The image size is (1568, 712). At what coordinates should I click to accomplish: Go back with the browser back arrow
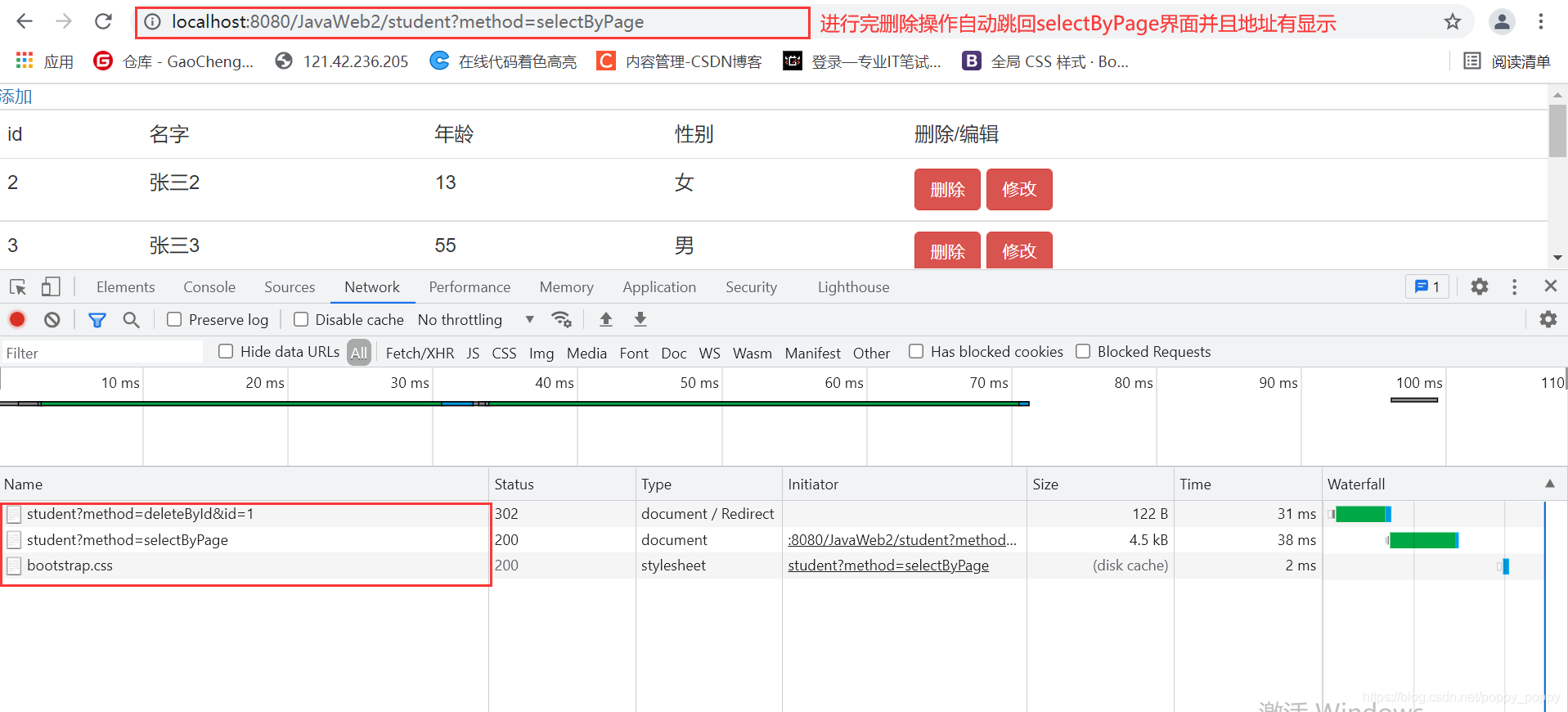pos(25,22)
